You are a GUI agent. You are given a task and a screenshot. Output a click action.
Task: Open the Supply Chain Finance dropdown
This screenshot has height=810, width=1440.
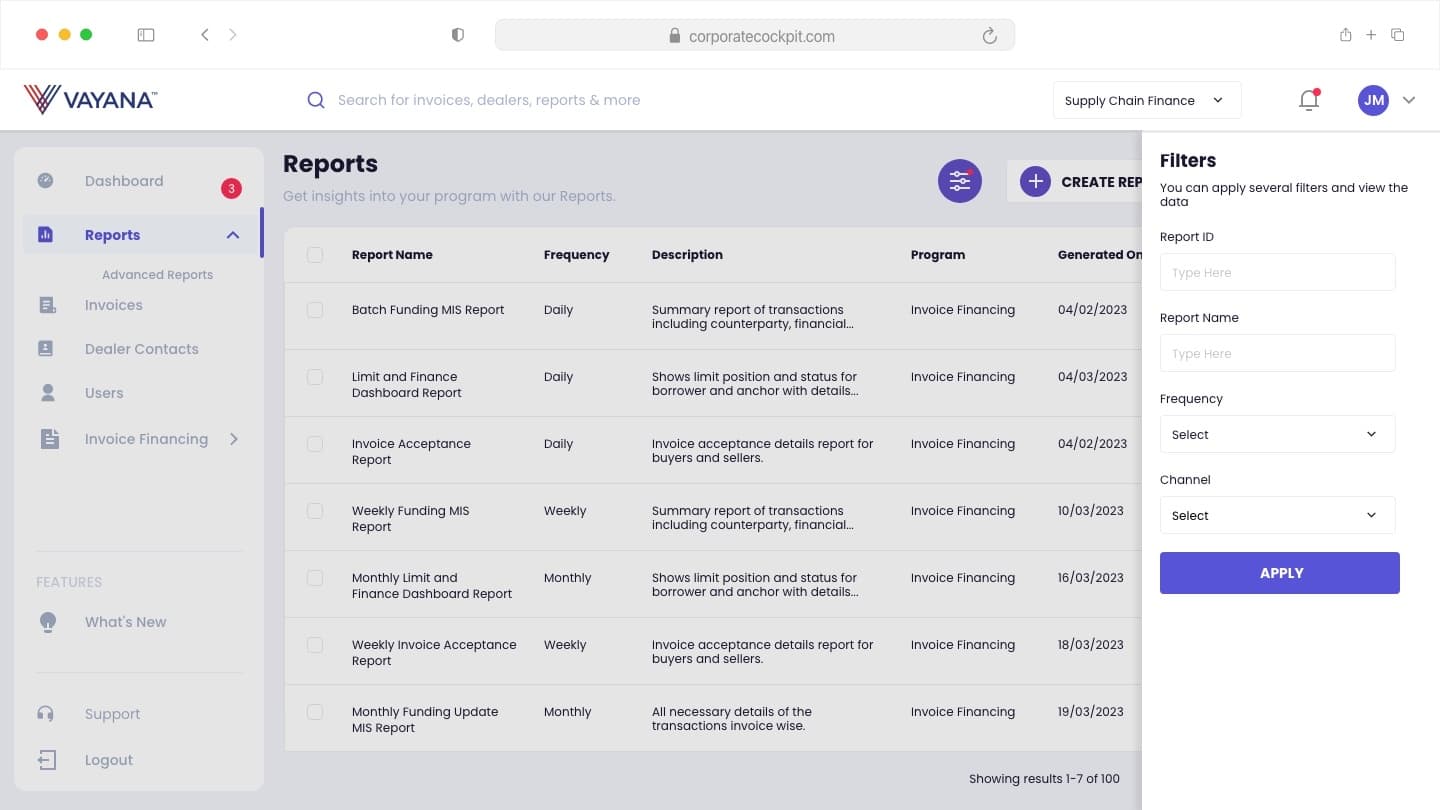click(1147, 100)
